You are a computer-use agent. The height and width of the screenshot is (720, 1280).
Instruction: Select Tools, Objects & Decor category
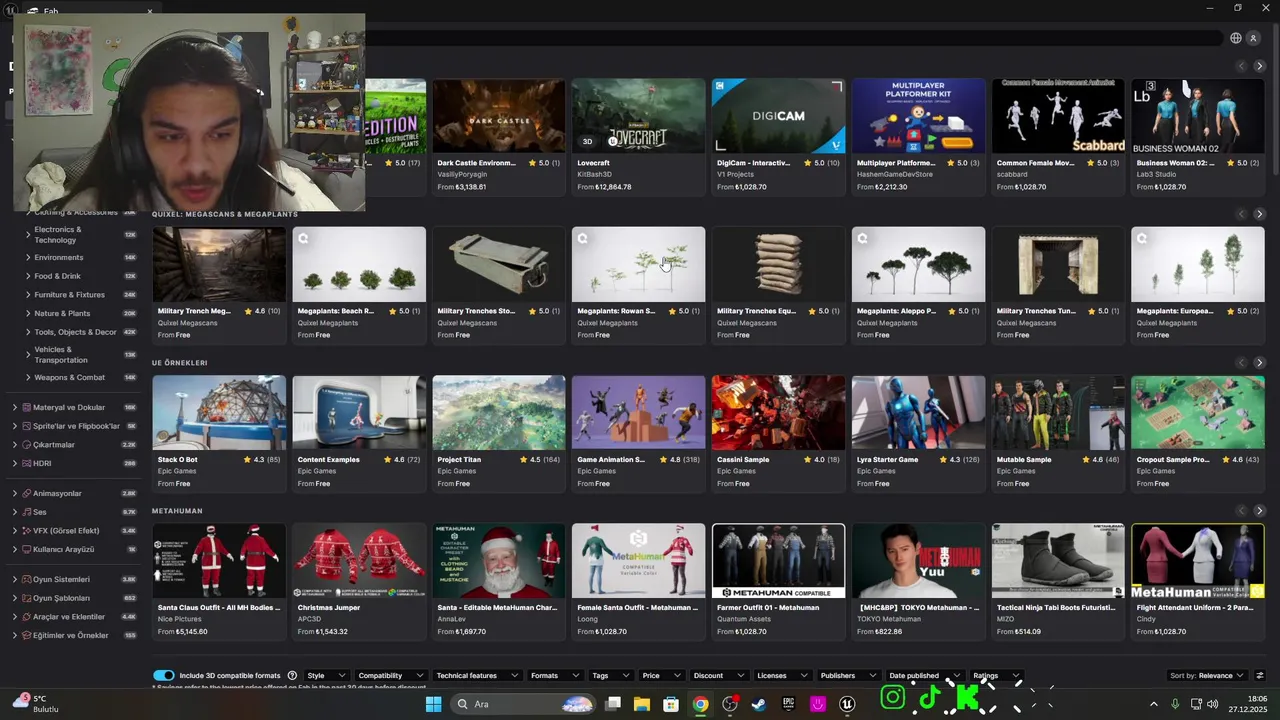(75, 332)
